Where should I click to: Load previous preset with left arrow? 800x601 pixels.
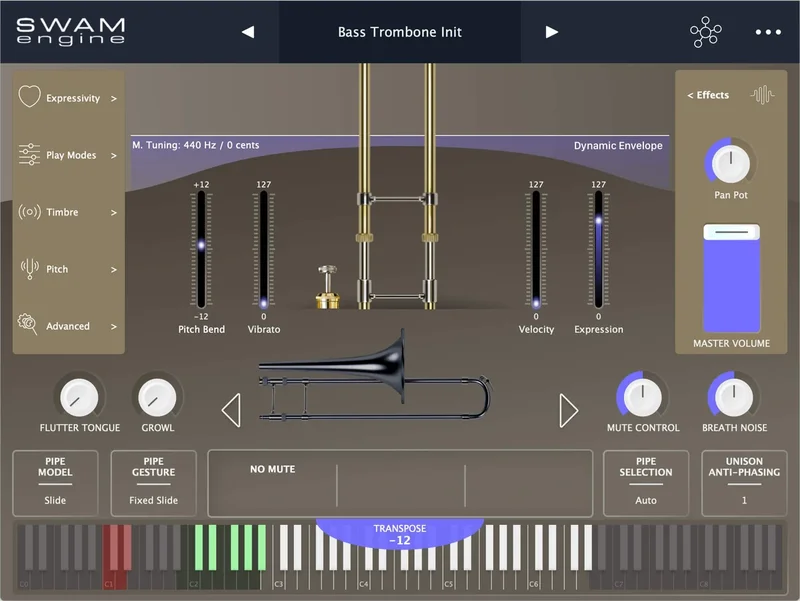[x=248, y=32]
